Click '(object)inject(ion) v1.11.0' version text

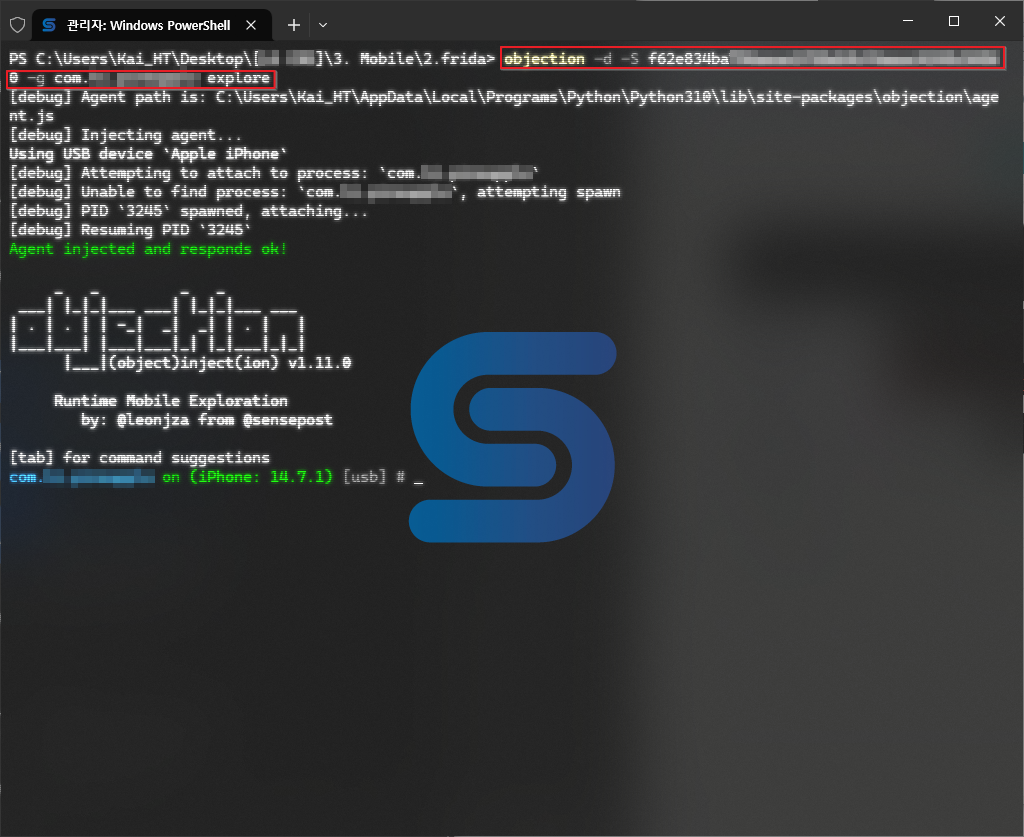point(230,362)
